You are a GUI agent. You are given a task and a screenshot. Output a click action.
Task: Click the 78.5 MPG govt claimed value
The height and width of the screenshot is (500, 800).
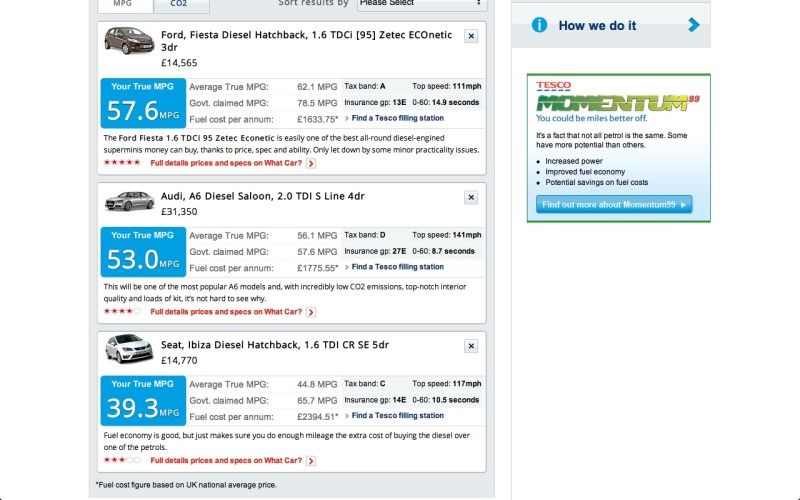point(317,103)
